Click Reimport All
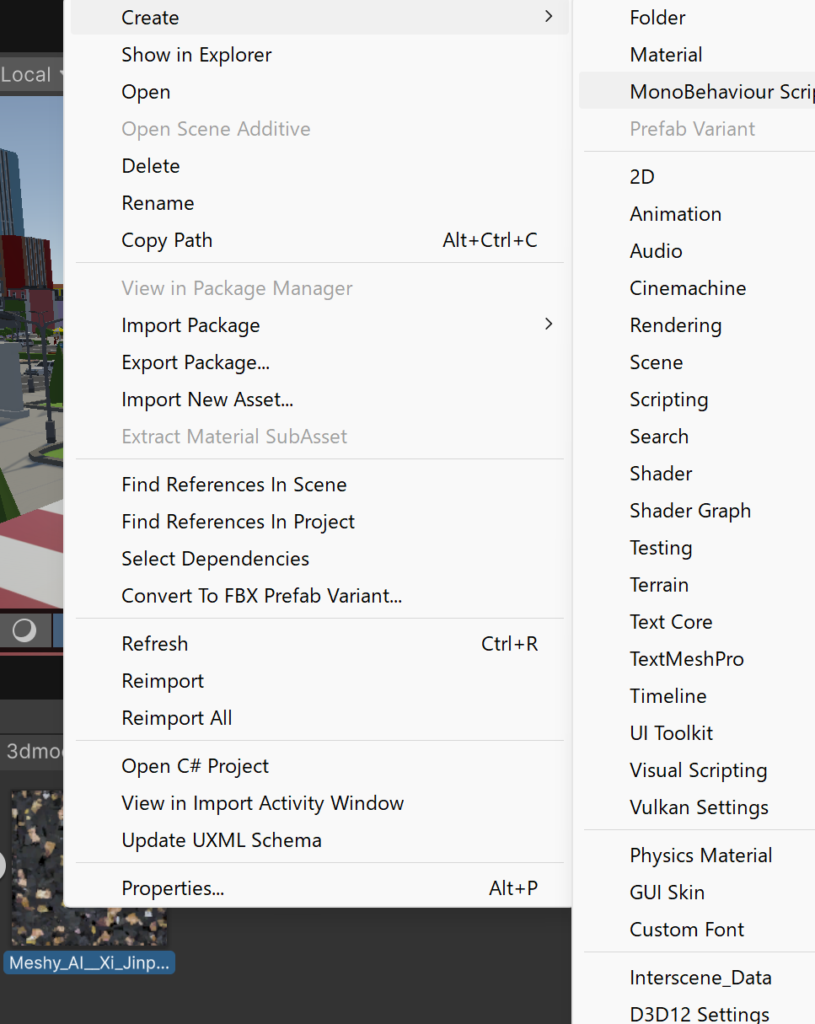 (176, 718)
